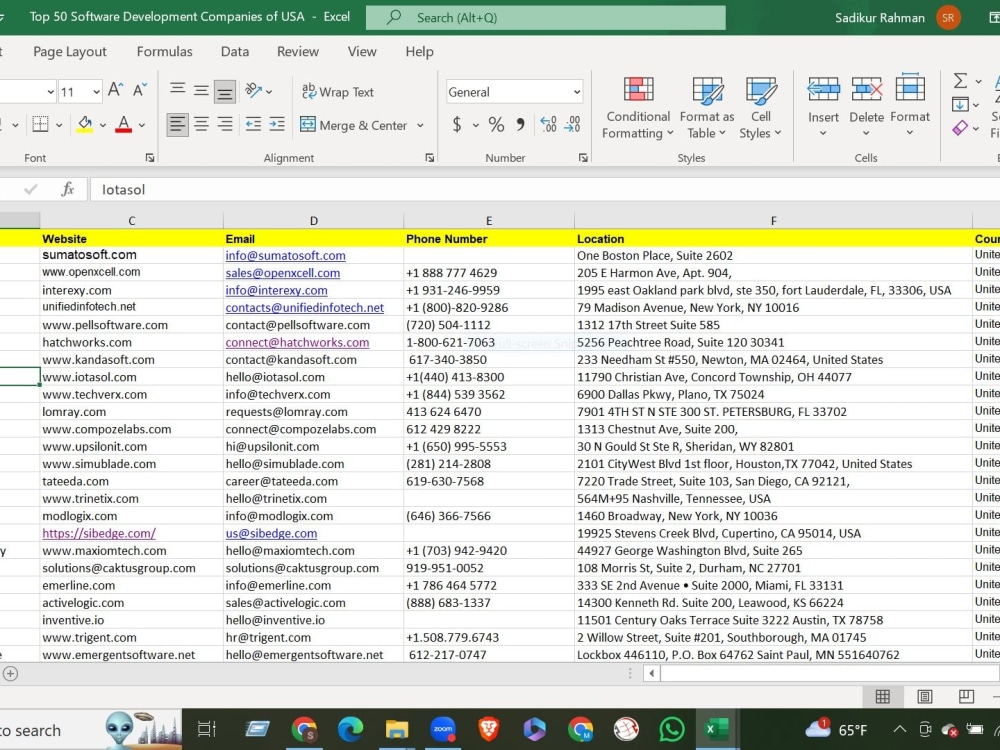The height and width of the screenshot is (750, 1000).
Task: Open Conditional Formatting menu
Action: pos(638,107)
